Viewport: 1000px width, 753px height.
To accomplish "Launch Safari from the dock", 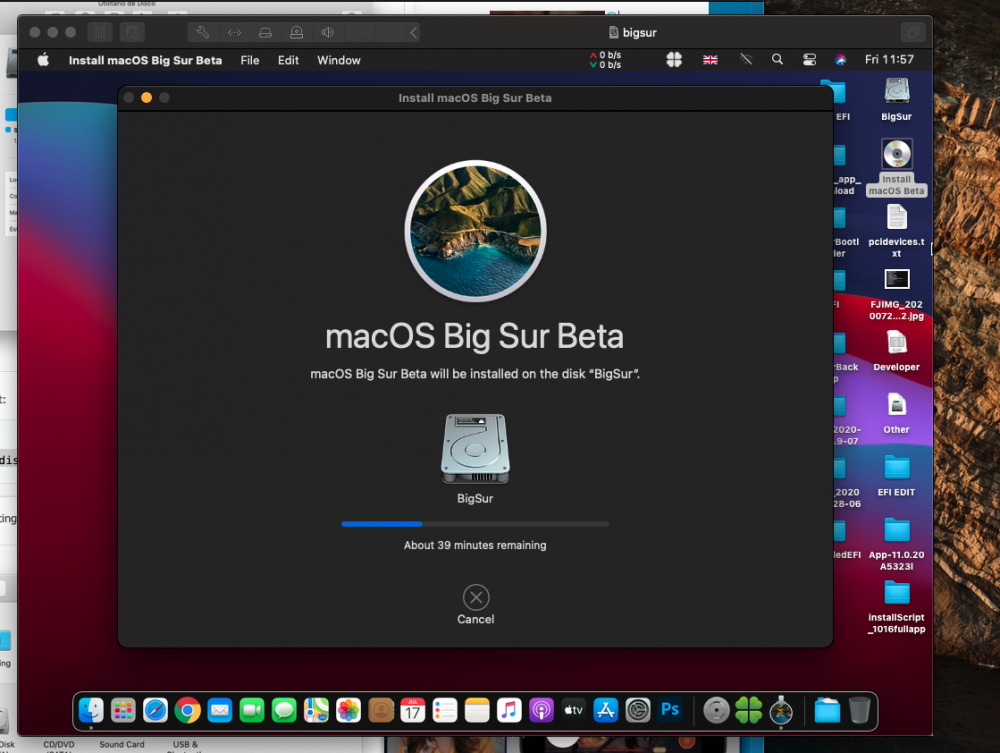I will click(x=155, y=710).
